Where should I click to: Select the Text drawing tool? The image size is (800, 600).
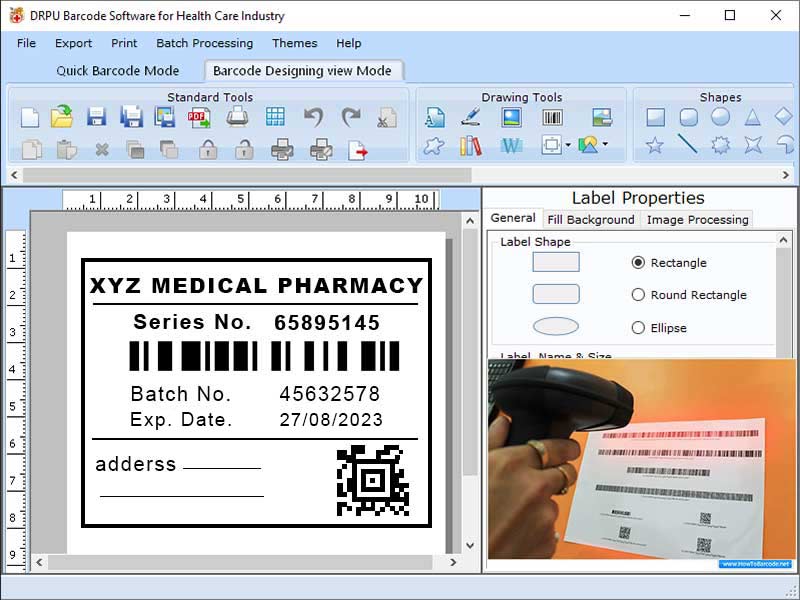(434, 116)
